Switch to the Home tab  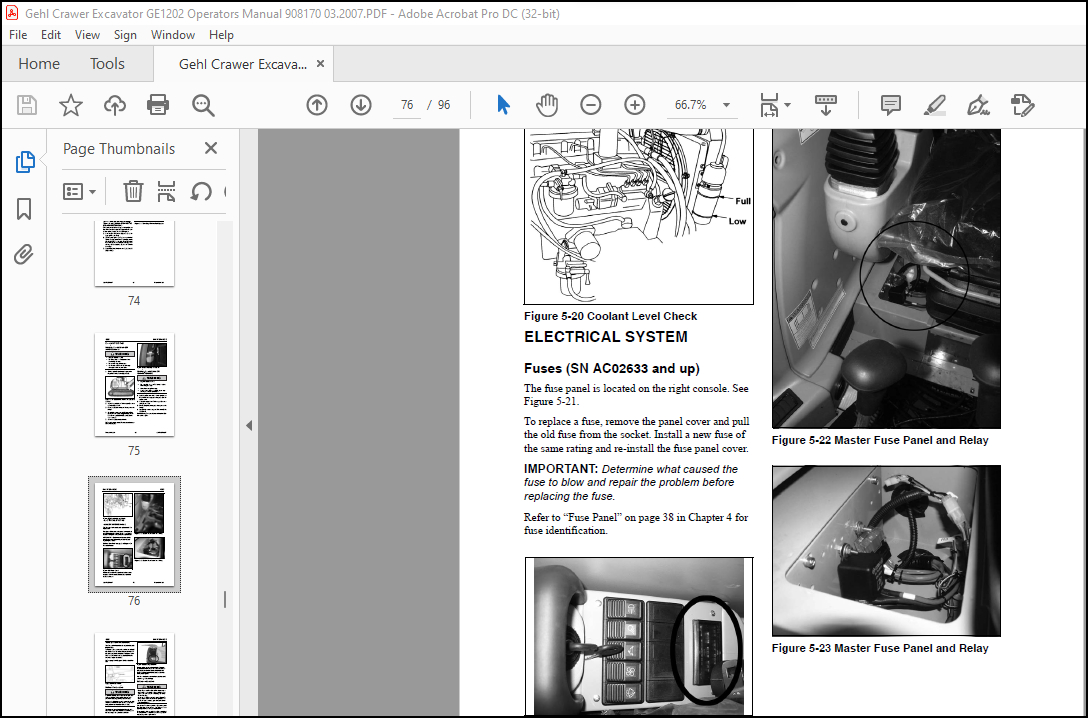click(x=39, y=64)
